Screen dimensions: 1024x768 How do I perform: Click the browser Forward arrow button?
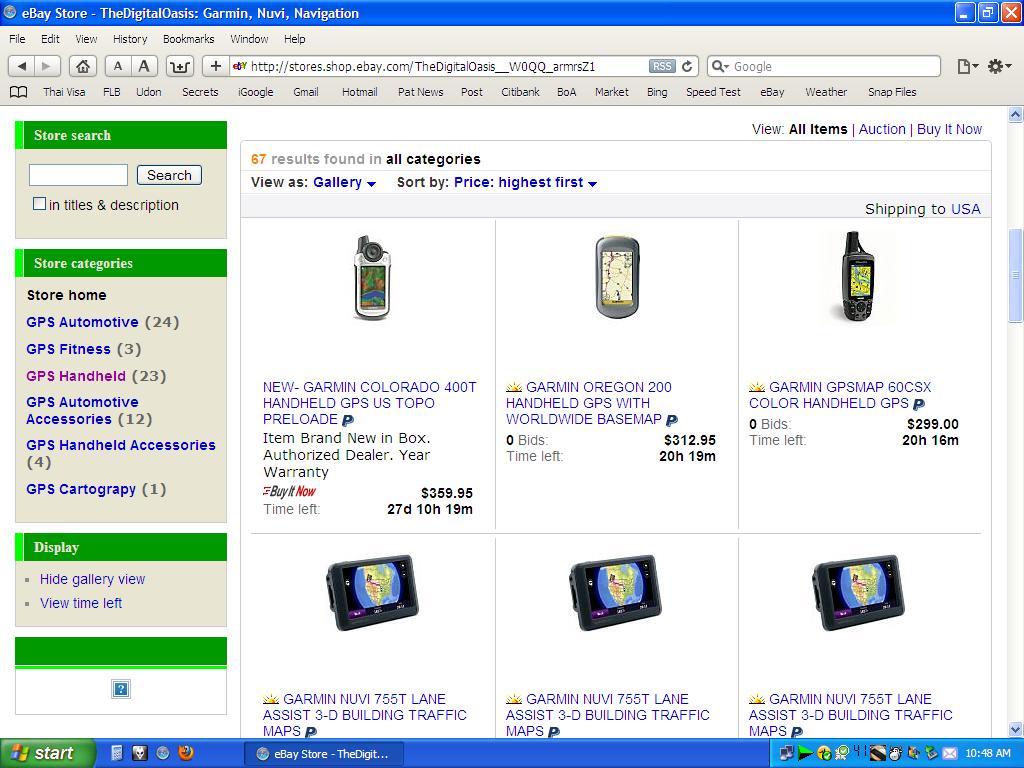pyautogui.click(x=47, y=66)
